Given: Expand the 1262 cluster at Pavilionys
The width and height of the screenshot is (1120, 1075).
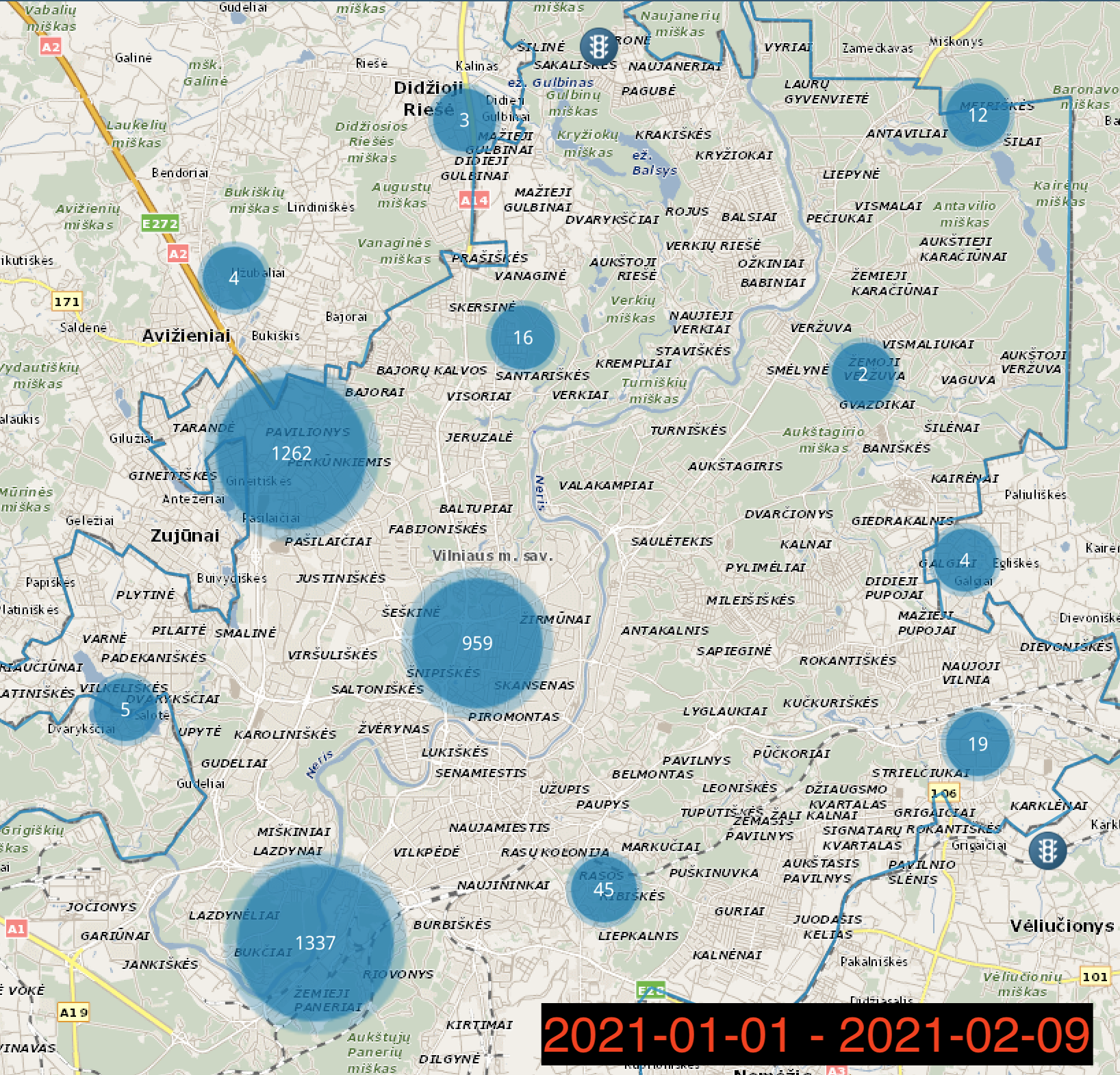Looking at the screenshot, I should tap(292, 453).
